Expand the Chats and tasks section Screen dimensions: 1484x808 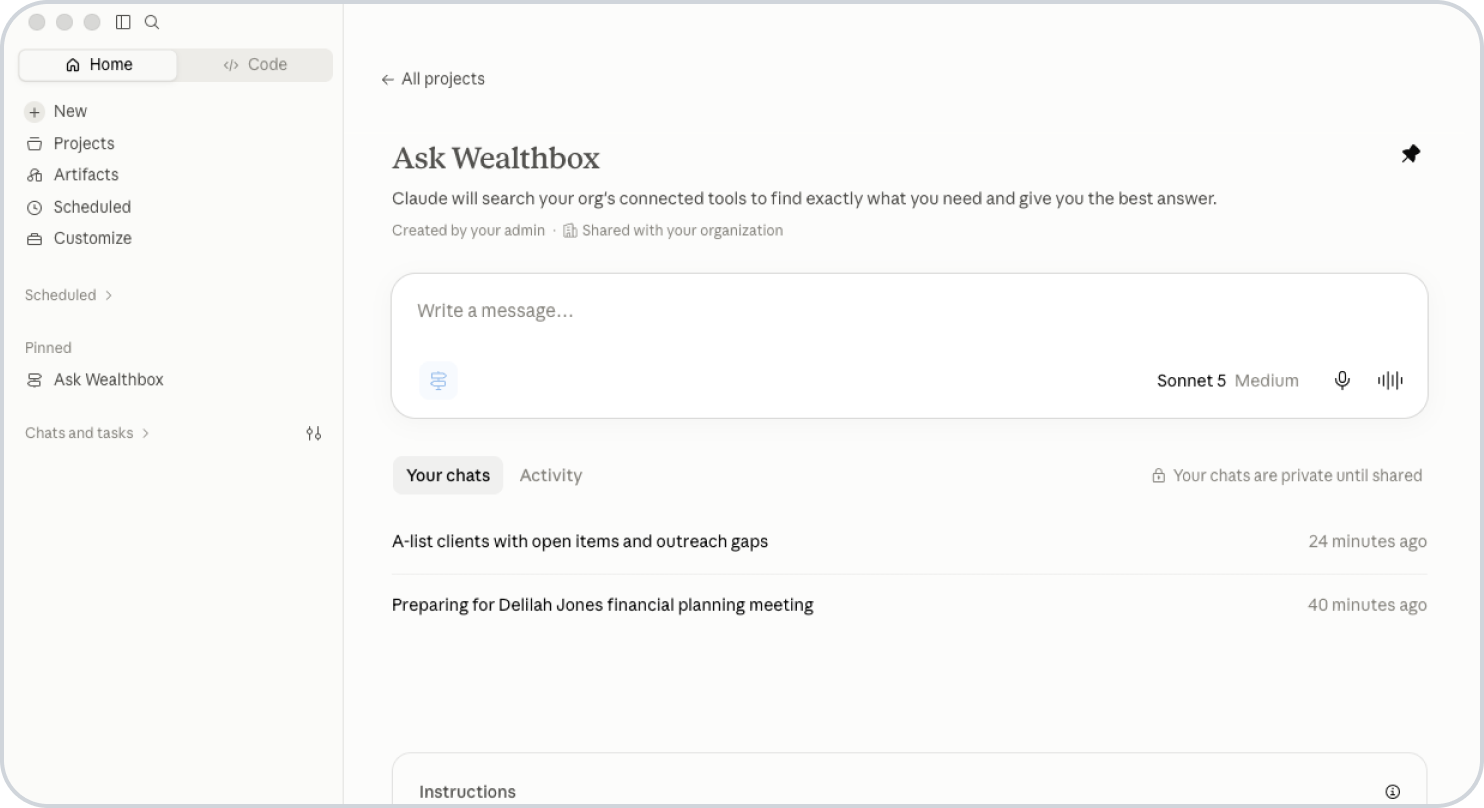pos(88,433)
